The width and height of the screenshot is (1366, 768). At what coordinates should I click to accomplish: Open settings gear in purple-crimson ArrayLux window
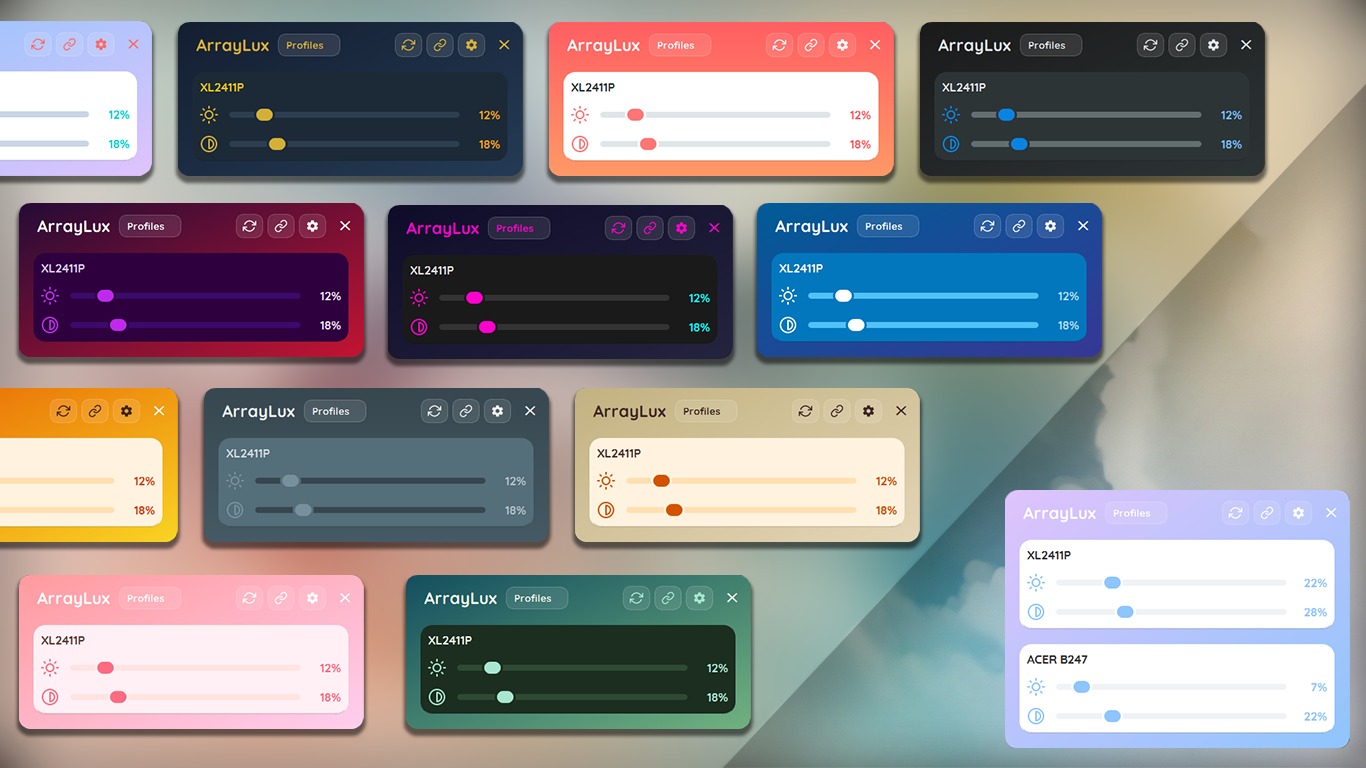313,226
